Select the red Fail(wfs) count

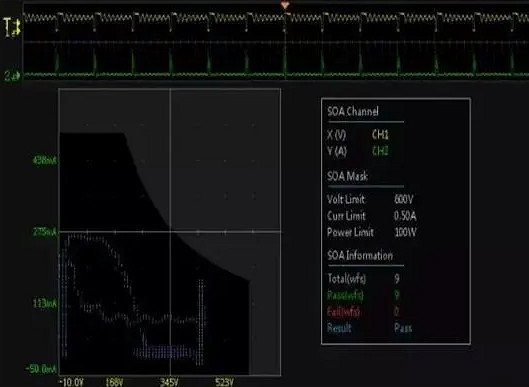coord(397,311)
